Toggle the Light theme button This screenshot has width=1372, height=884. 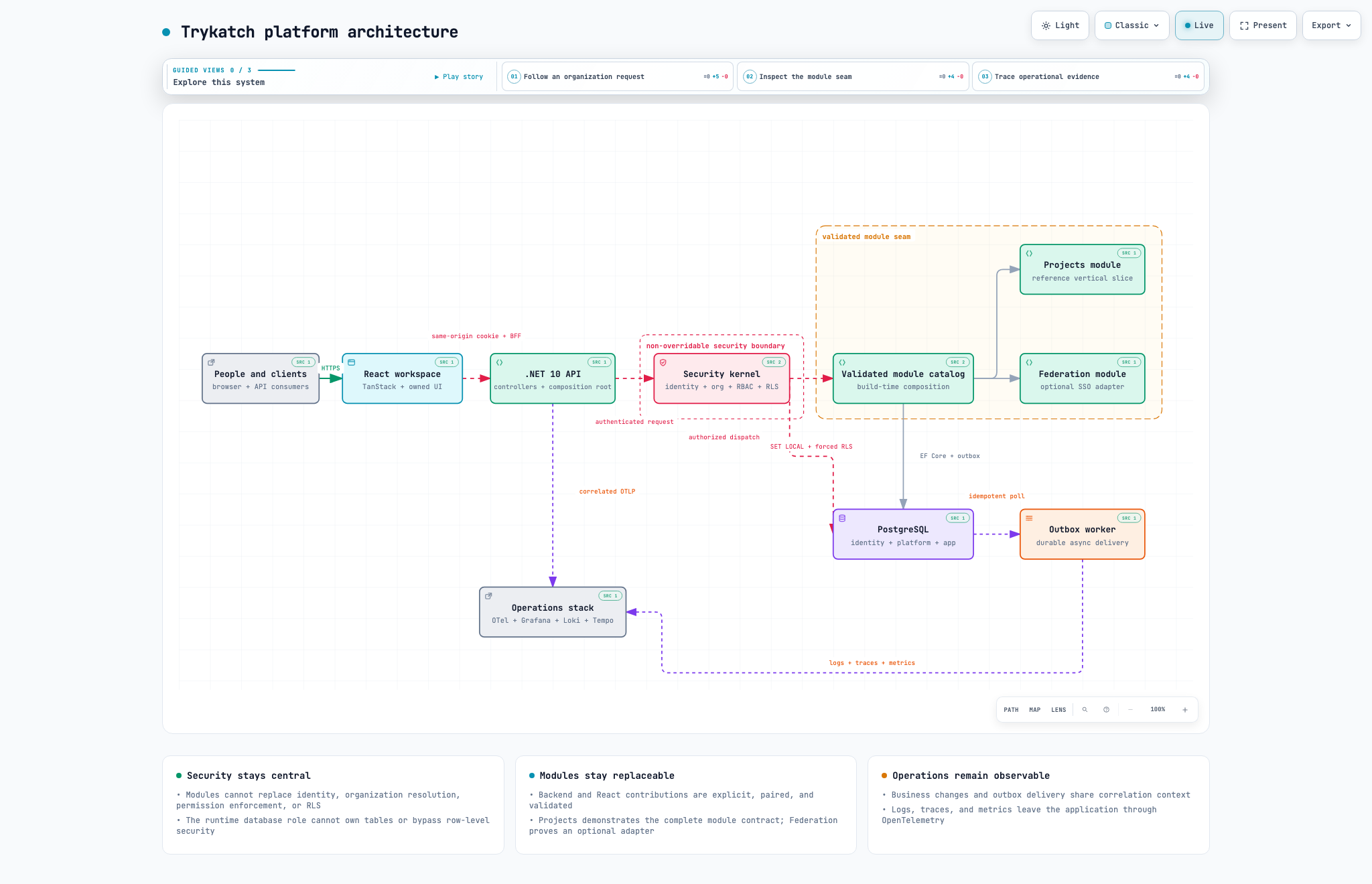click(1060, 25)
